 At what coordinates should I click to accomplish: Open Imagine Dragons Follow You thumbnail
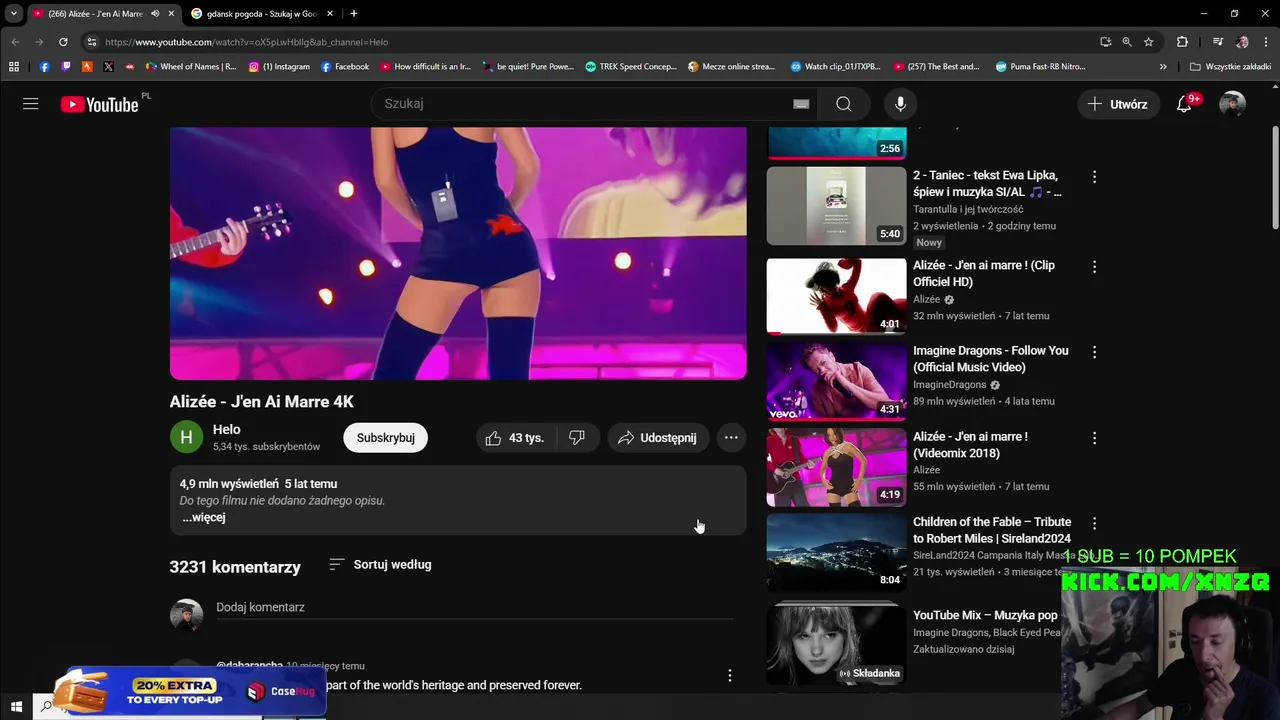(x=836, y=381)
